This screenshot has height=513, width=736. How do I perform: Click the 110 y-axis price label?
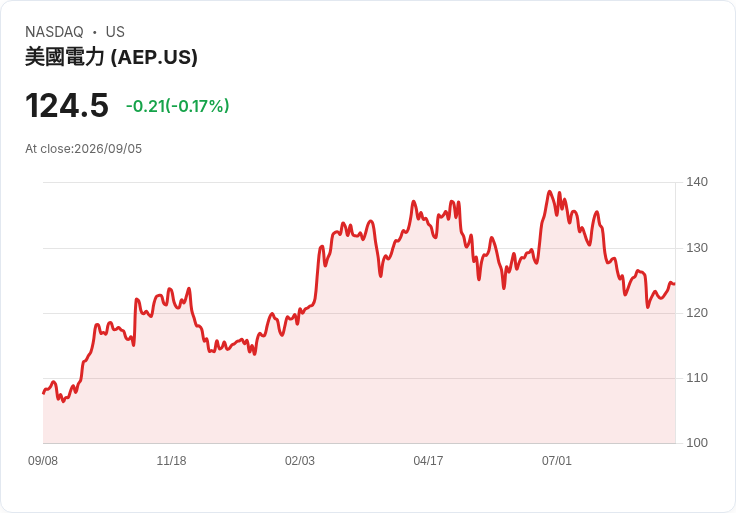(697, 378)
